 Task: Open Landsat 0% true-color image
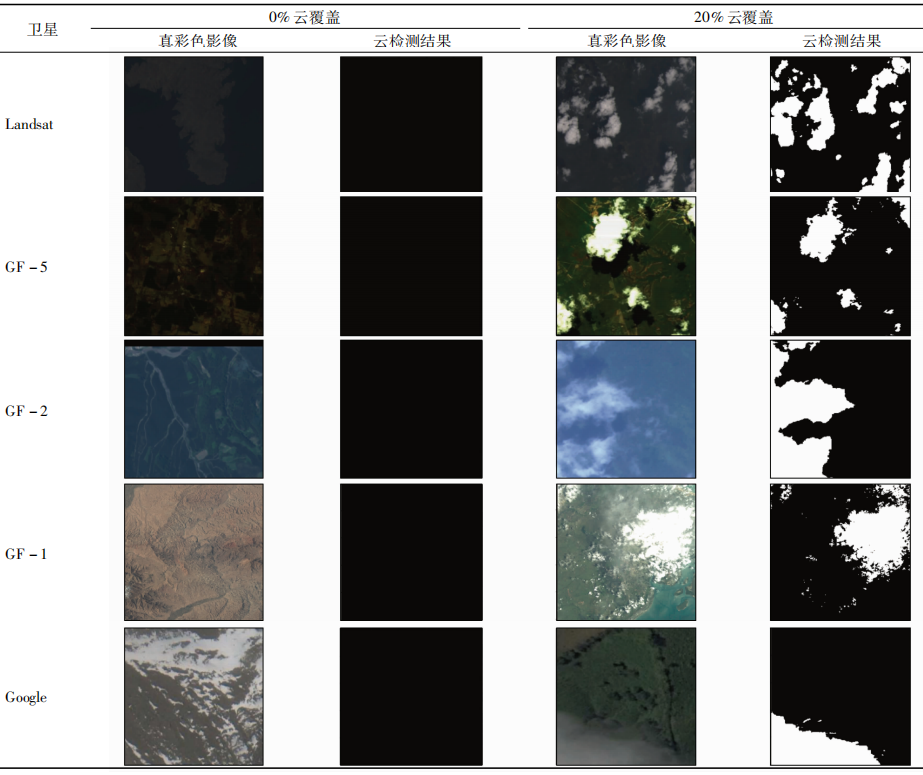click(194, 124)
